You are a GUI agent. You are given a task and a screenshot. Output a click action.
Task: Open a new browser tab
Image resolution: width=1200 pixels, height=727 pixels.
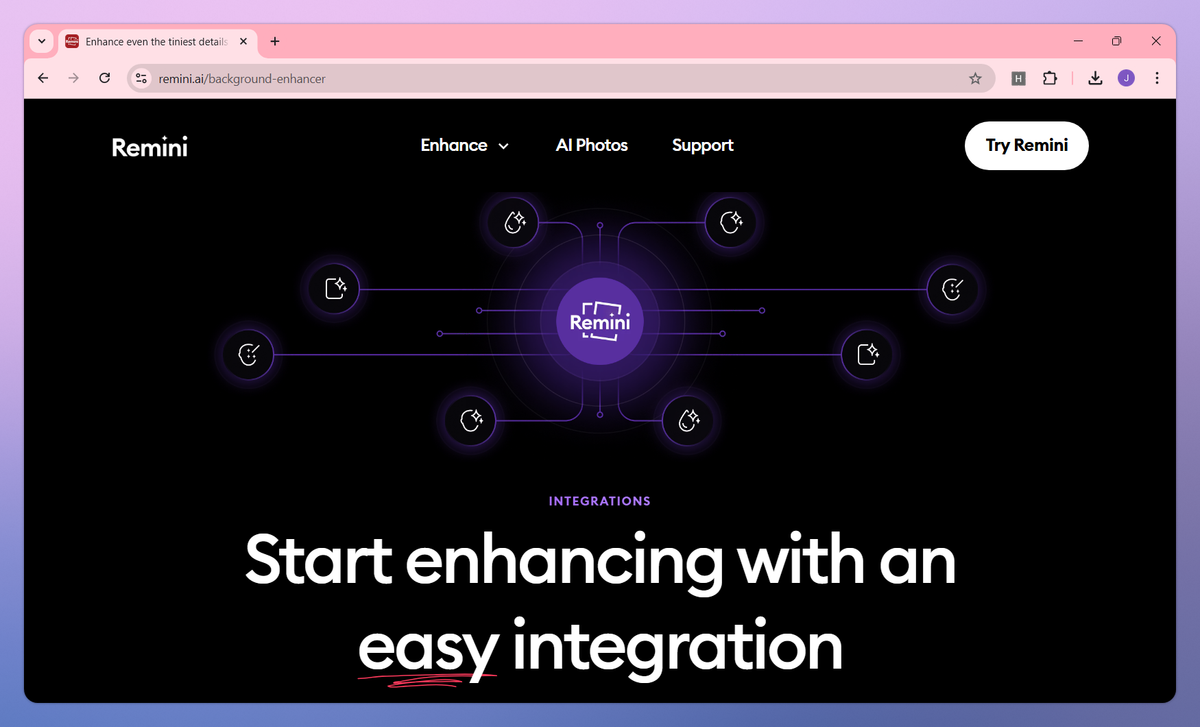(x=275, y=41)
